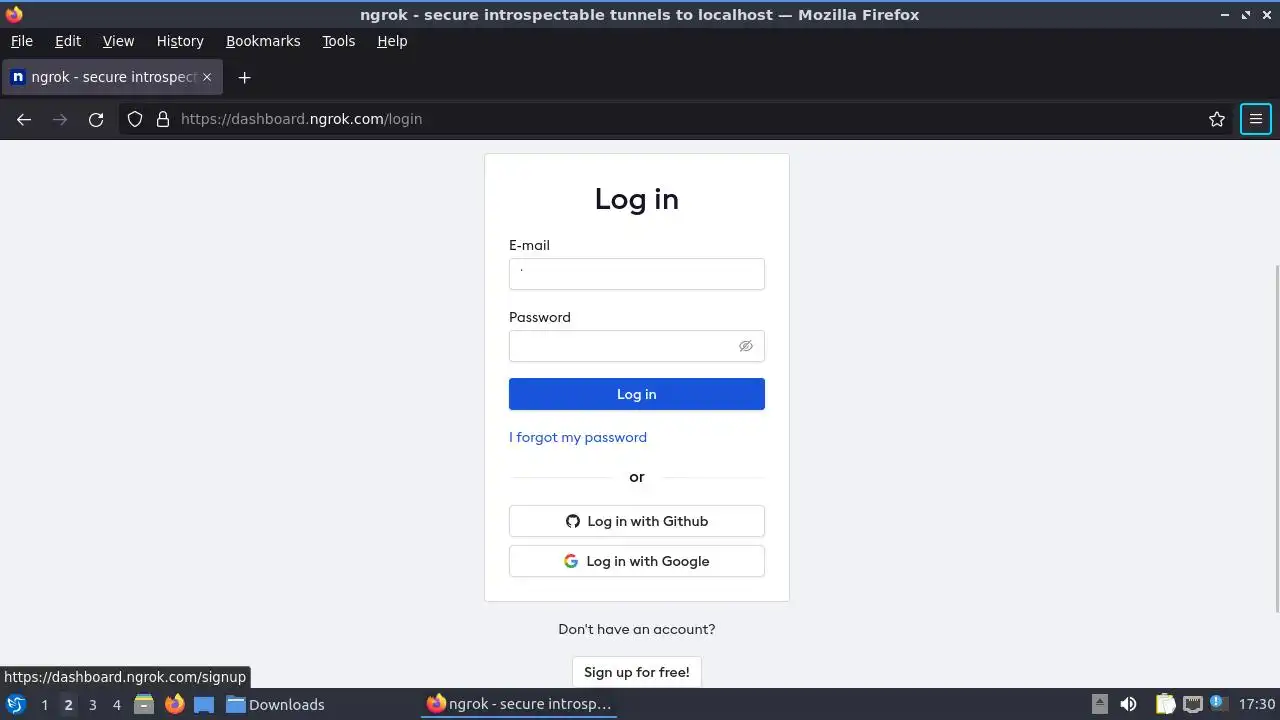Focus the ngrok Firefox taskbar entry
Viewport: 1280px width, 720px height.
520,704
